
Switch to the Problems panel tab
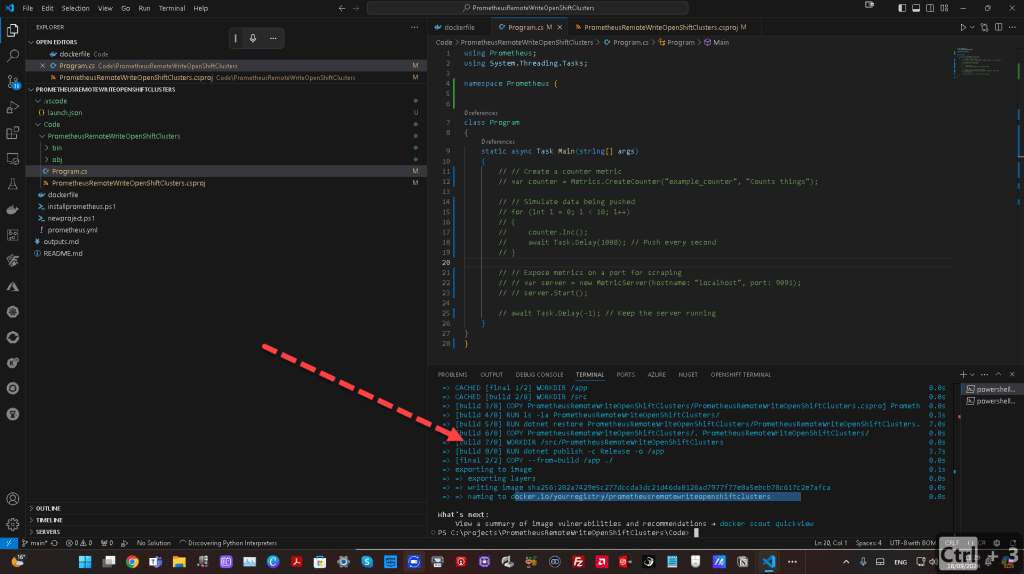coord(452,375)
